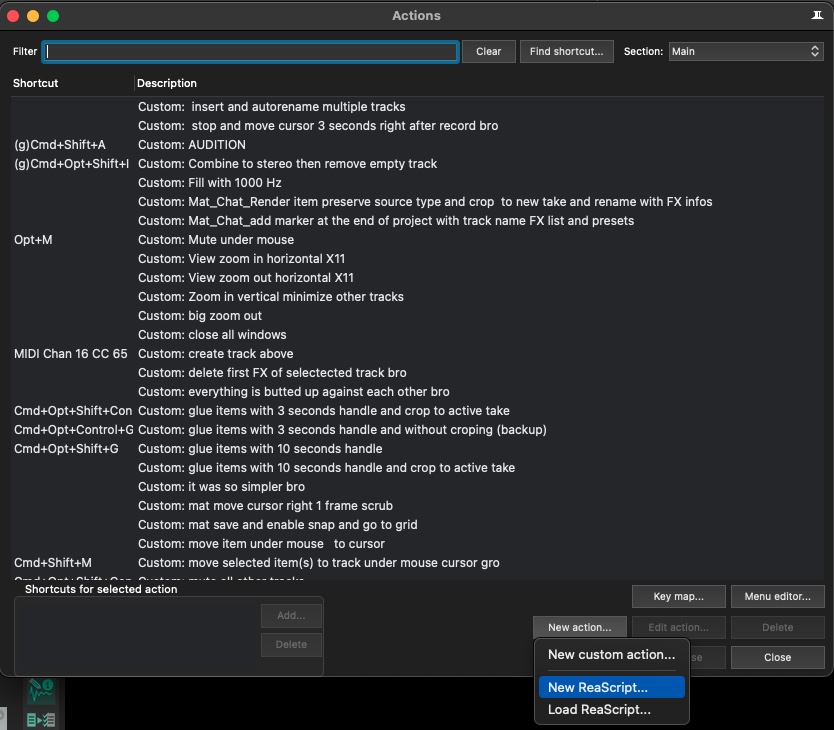Screen dimensions: 834x730
Task: Click the Find shortcut button
Action: [566, 51]
